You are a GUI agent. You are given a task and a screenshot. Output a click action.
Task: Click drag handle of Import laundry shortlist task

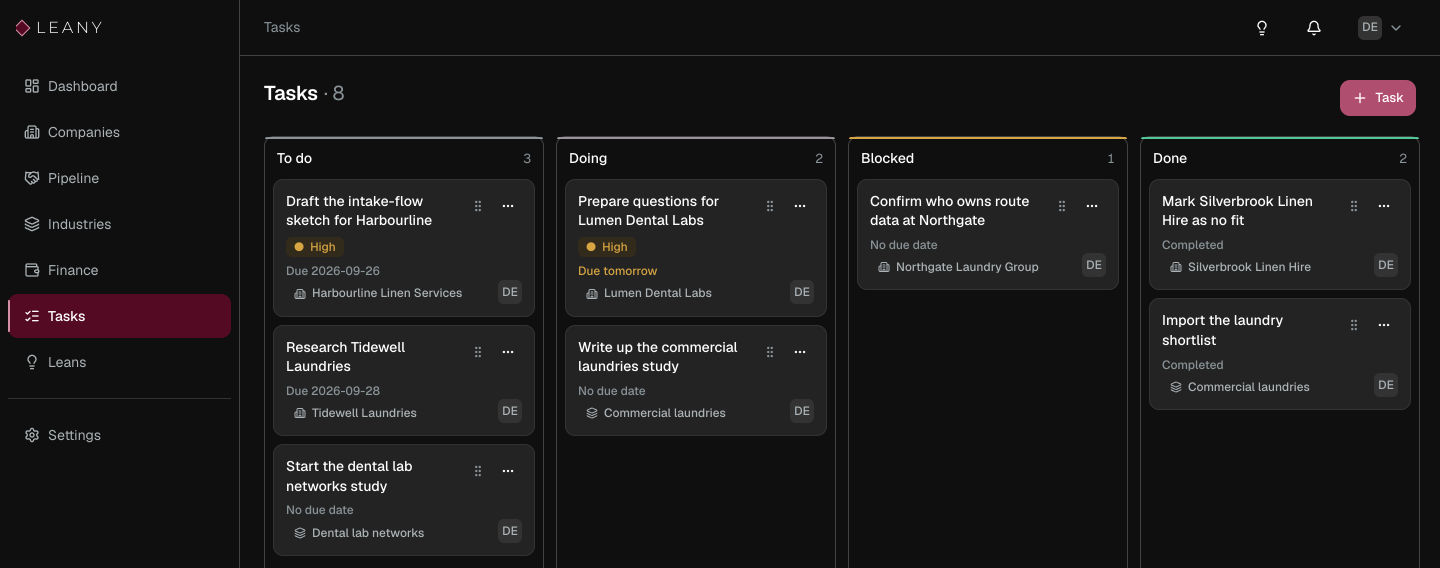tap(1354, 325)
